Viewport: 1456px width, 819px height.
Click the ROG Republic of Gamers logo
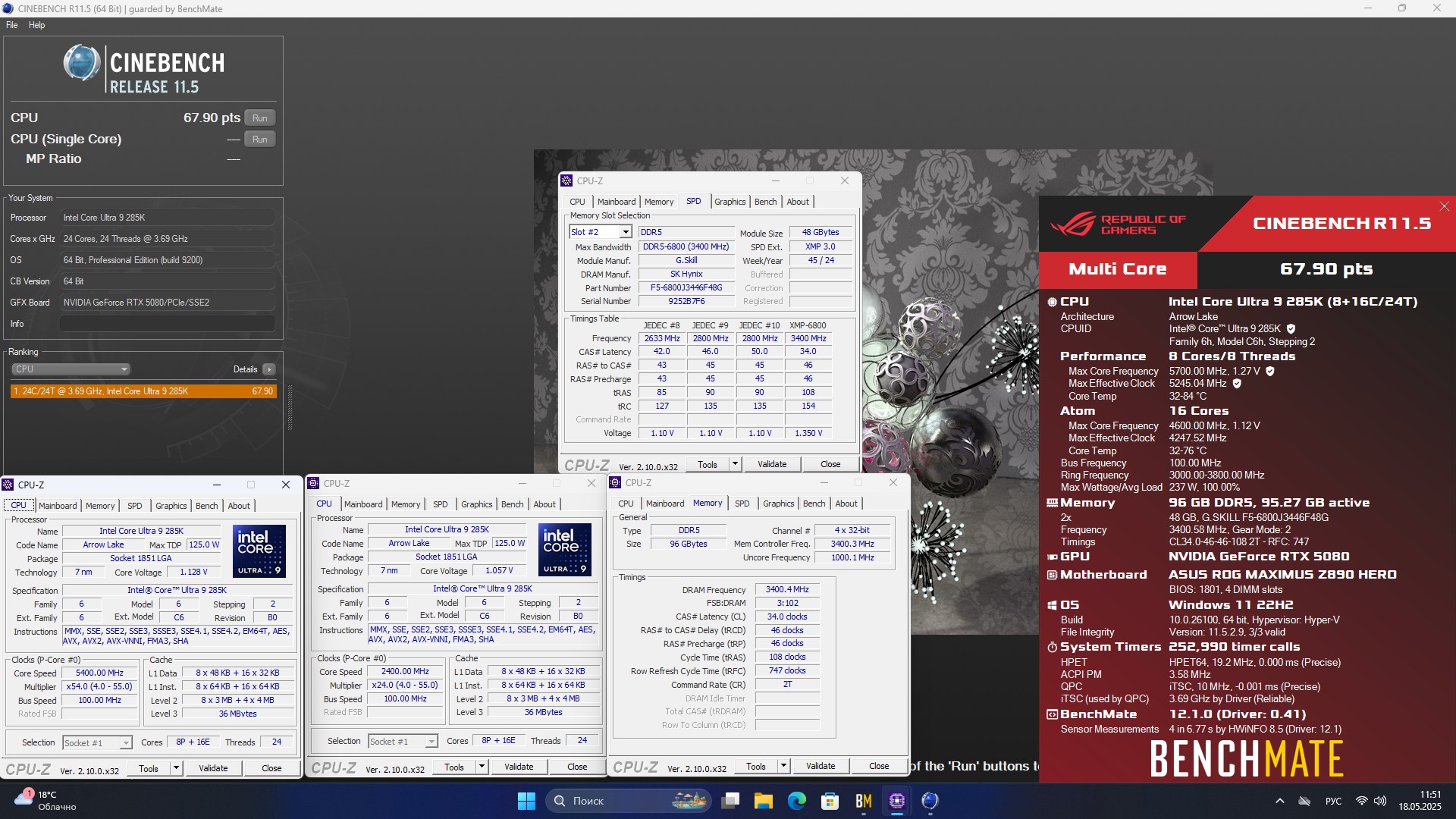1118,224
